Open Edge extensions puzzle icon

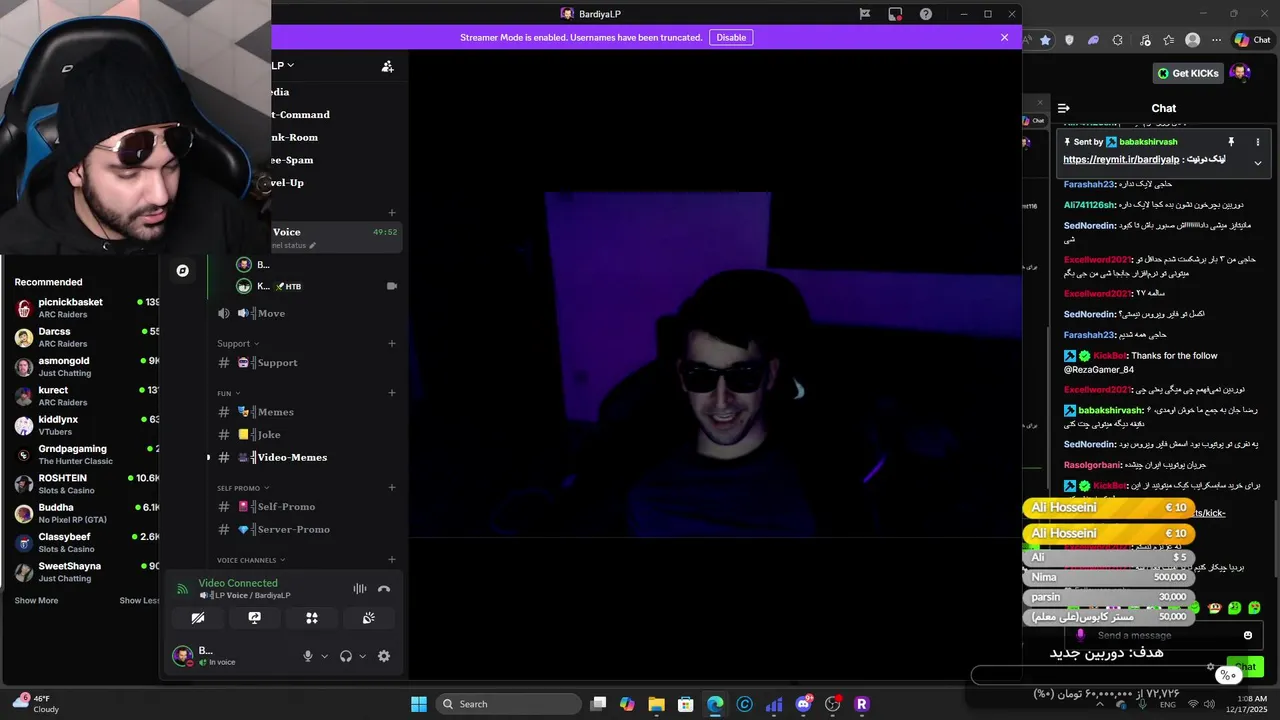(1117, 40)
